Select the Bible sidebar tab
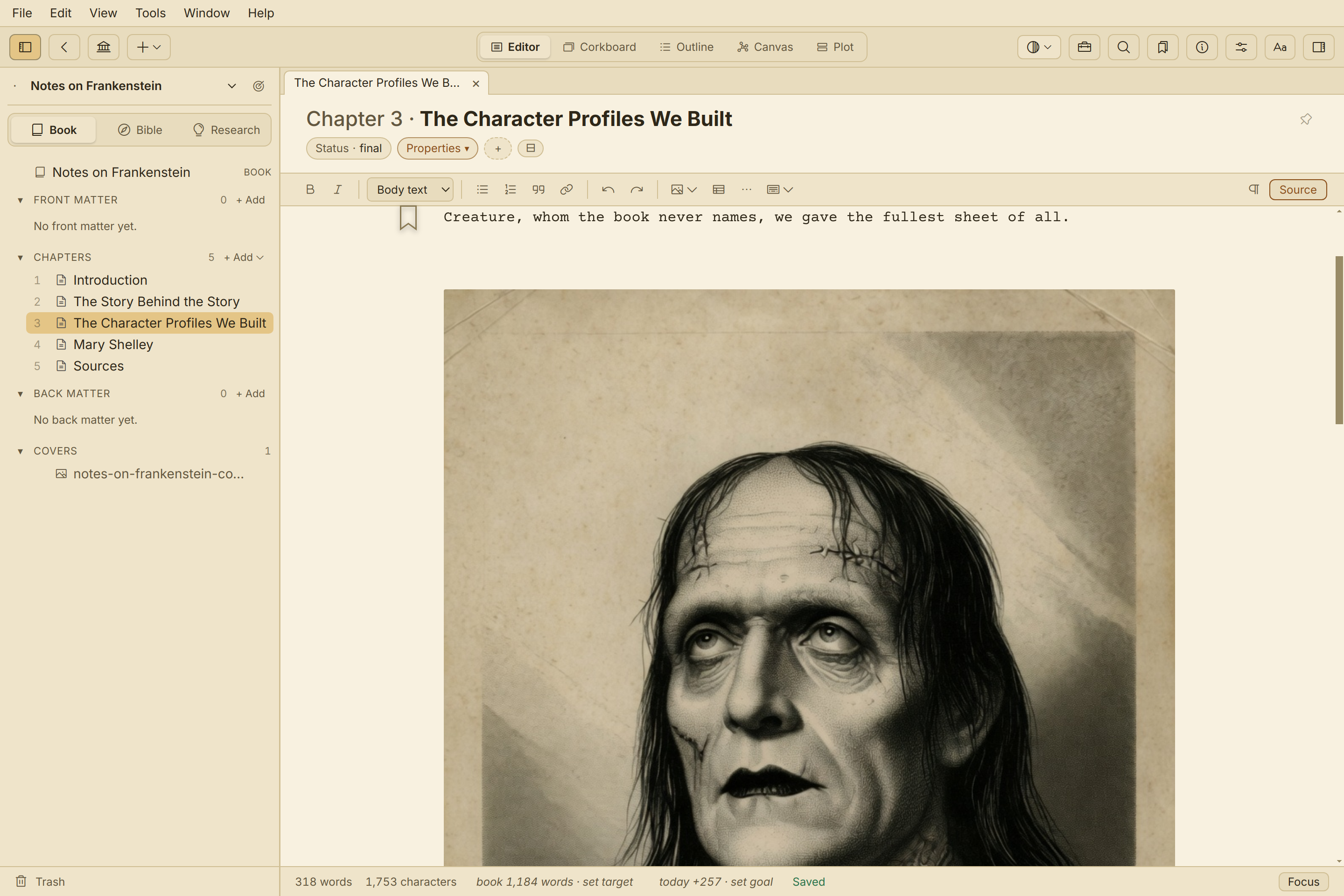The width and height of the screenshot is (1344, 896). coord(140,130)
